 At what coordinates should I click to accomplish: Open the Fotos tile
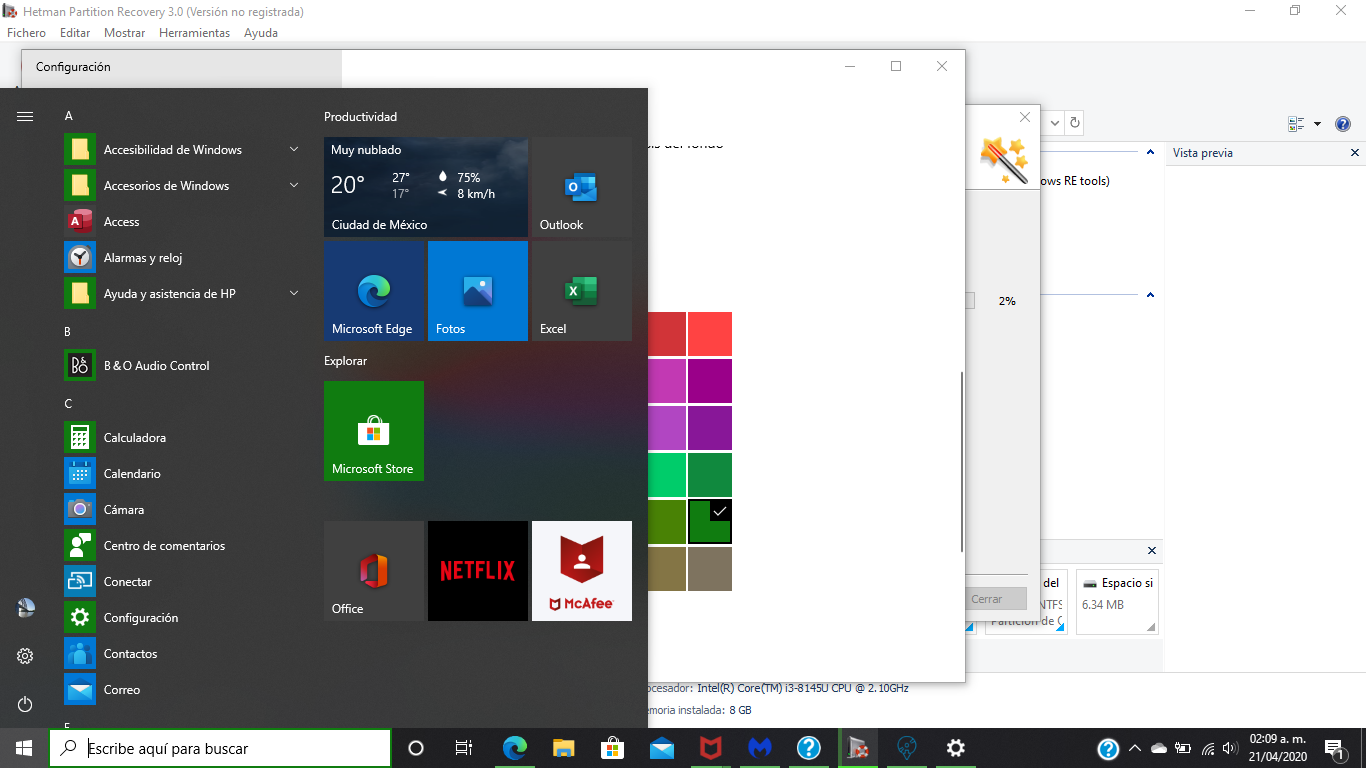pyautogui.click(x=478, y=291)
